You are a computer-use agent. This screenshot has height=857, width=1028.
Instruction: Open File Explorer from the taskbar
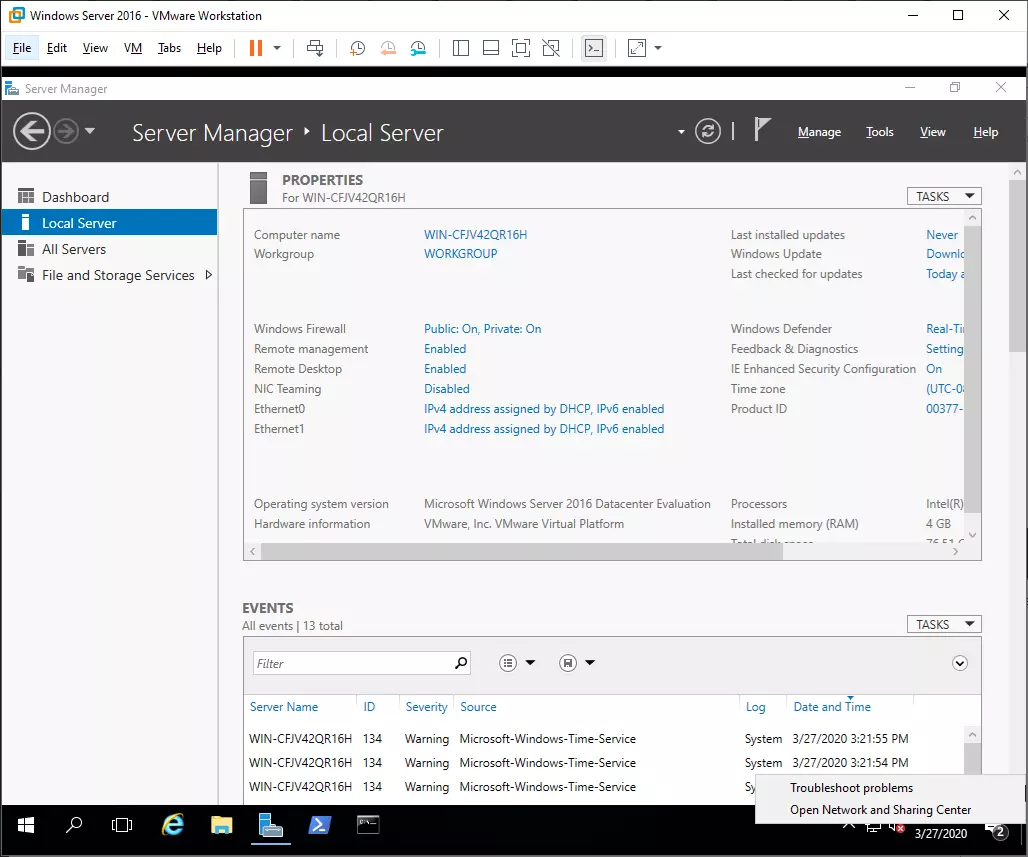[222, 825]
